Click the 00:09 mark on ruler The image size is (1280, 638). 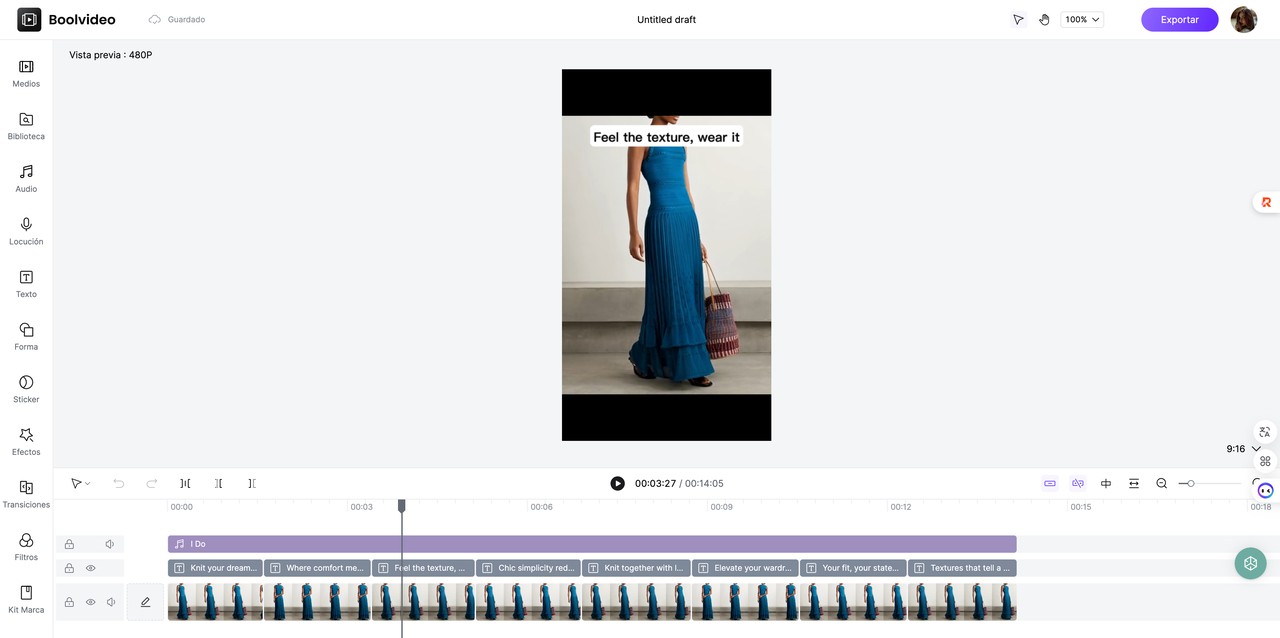pyautogui.click(x=721, y=507)
